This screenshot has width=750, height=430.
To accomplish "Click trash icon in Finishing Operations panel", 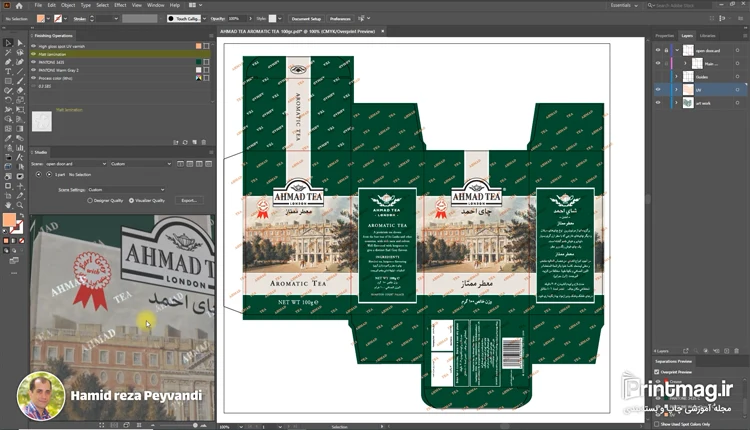I will coord(204,143).
